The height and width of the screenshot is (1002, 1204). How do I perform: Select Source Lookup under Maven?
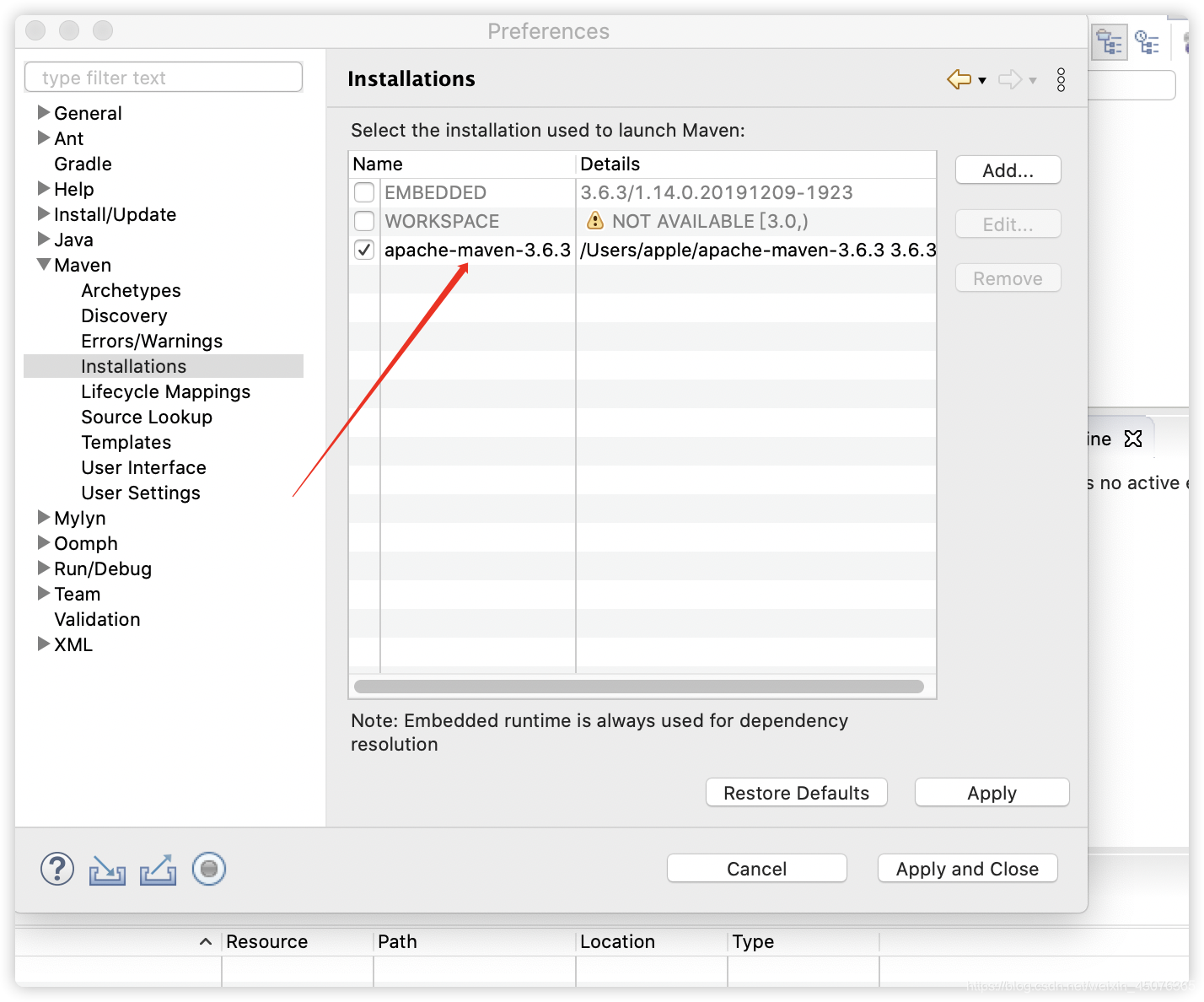pos(147,417)
